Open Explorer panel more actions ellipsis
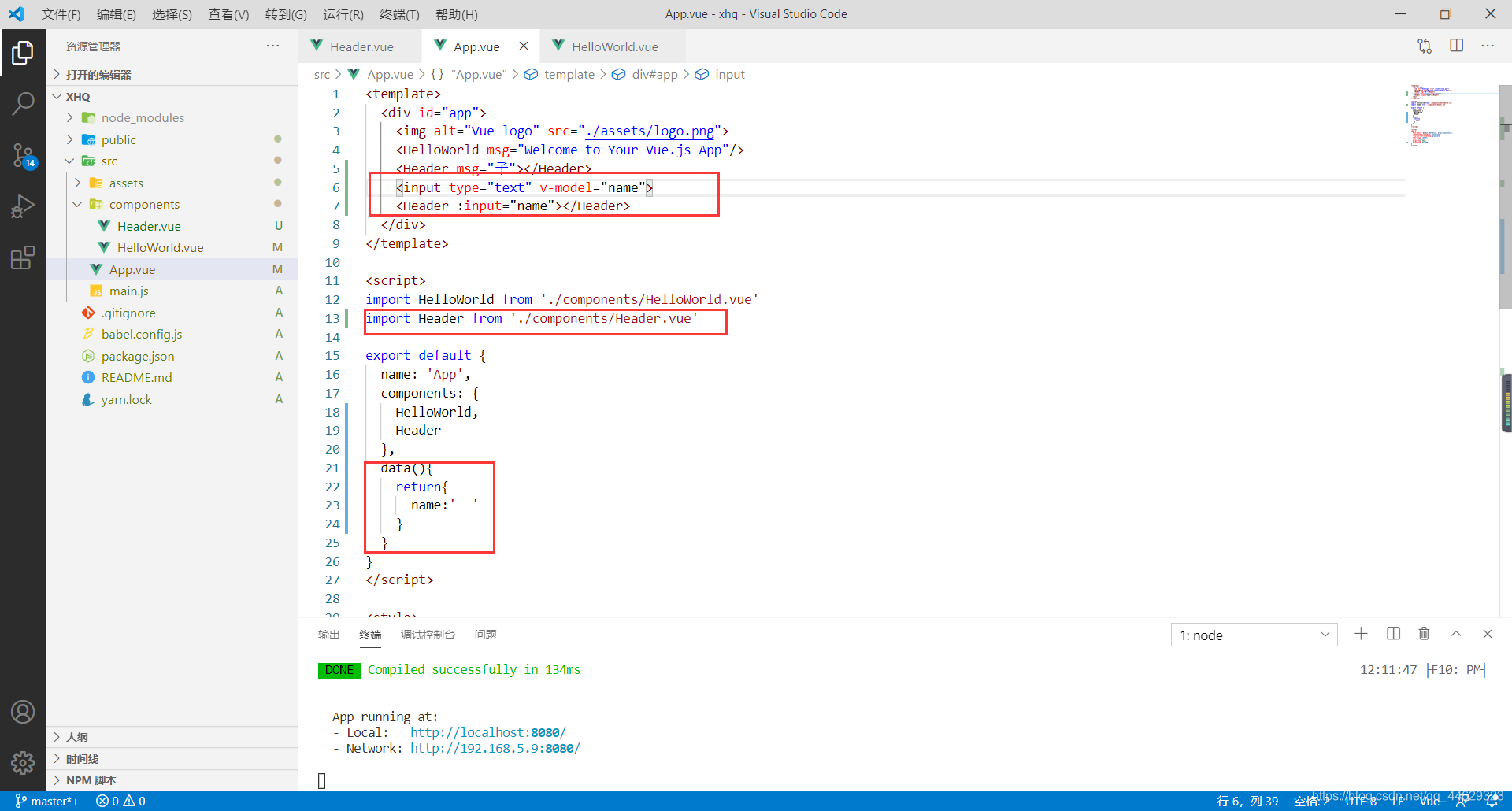Viewport: 1512px width, 811px height. pyautogui.click(x=272, y=46)
